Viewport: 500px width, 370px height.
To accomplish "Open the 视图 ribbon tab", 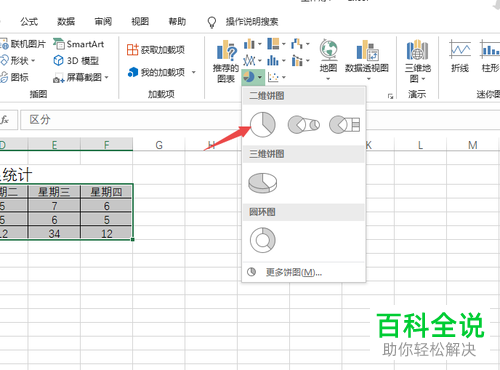I will point(140,22).
